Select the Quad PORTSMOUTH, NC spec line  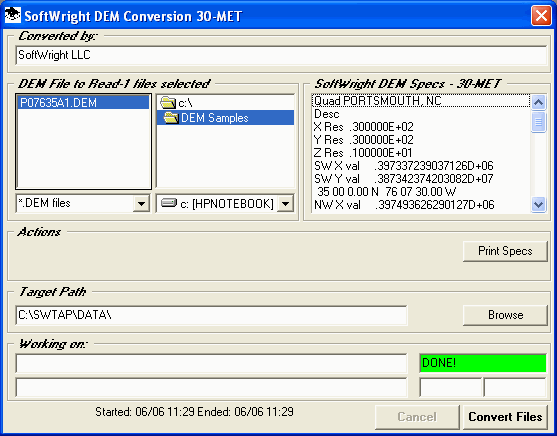click(x=422, y=101)
